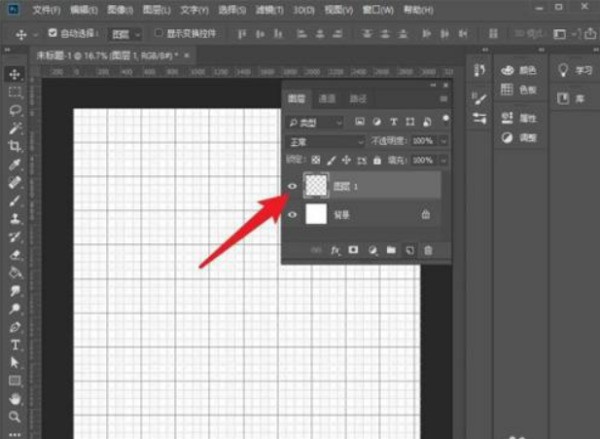The width and height of the screenshot is (600, 439).
Task: Hide layer 1 with its eye icon
Action: (x=292, y=186)
